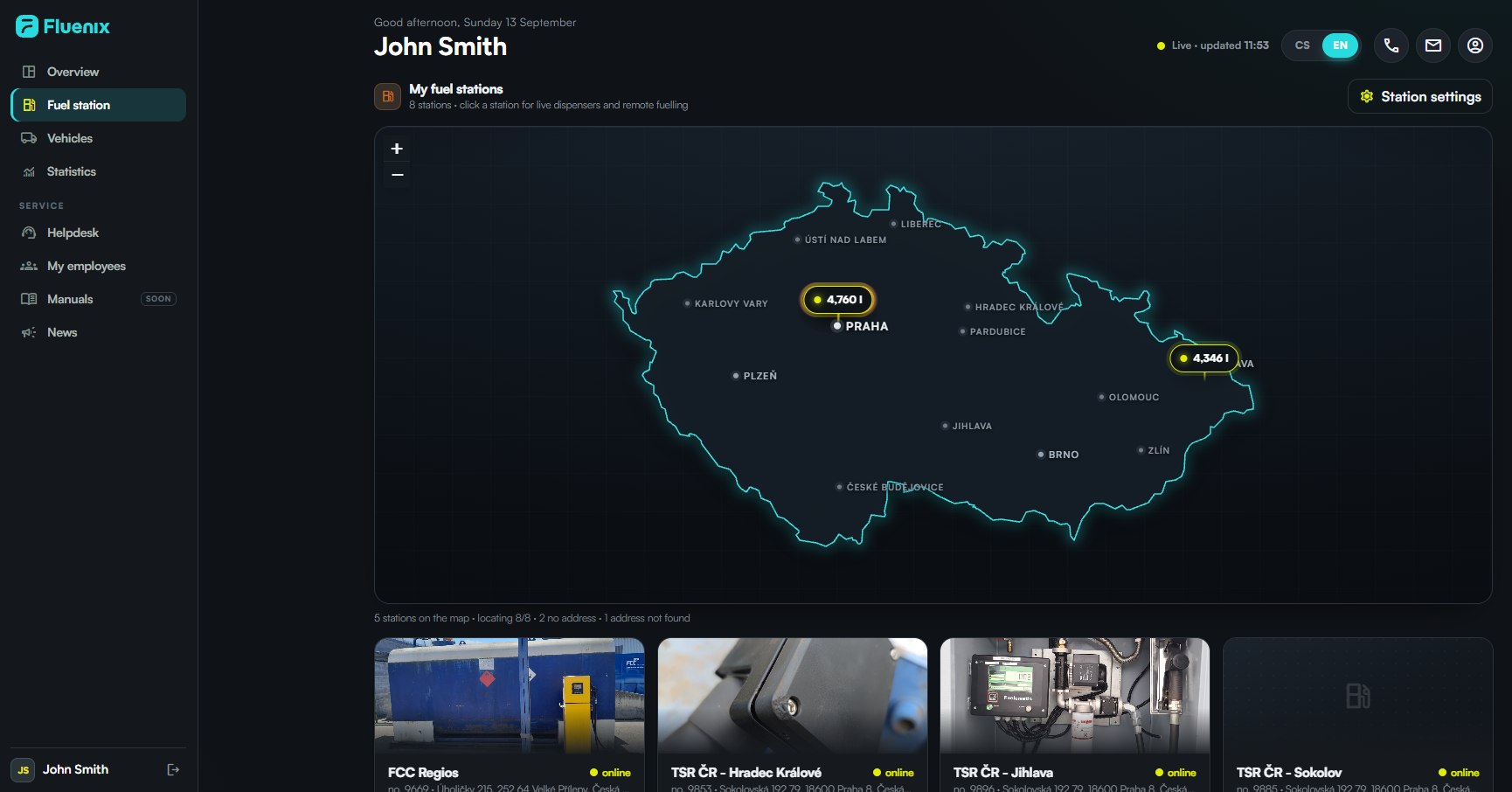Click the PLZEŇ city label
The width and height of the screenshot is (1512, 792).
760,376
